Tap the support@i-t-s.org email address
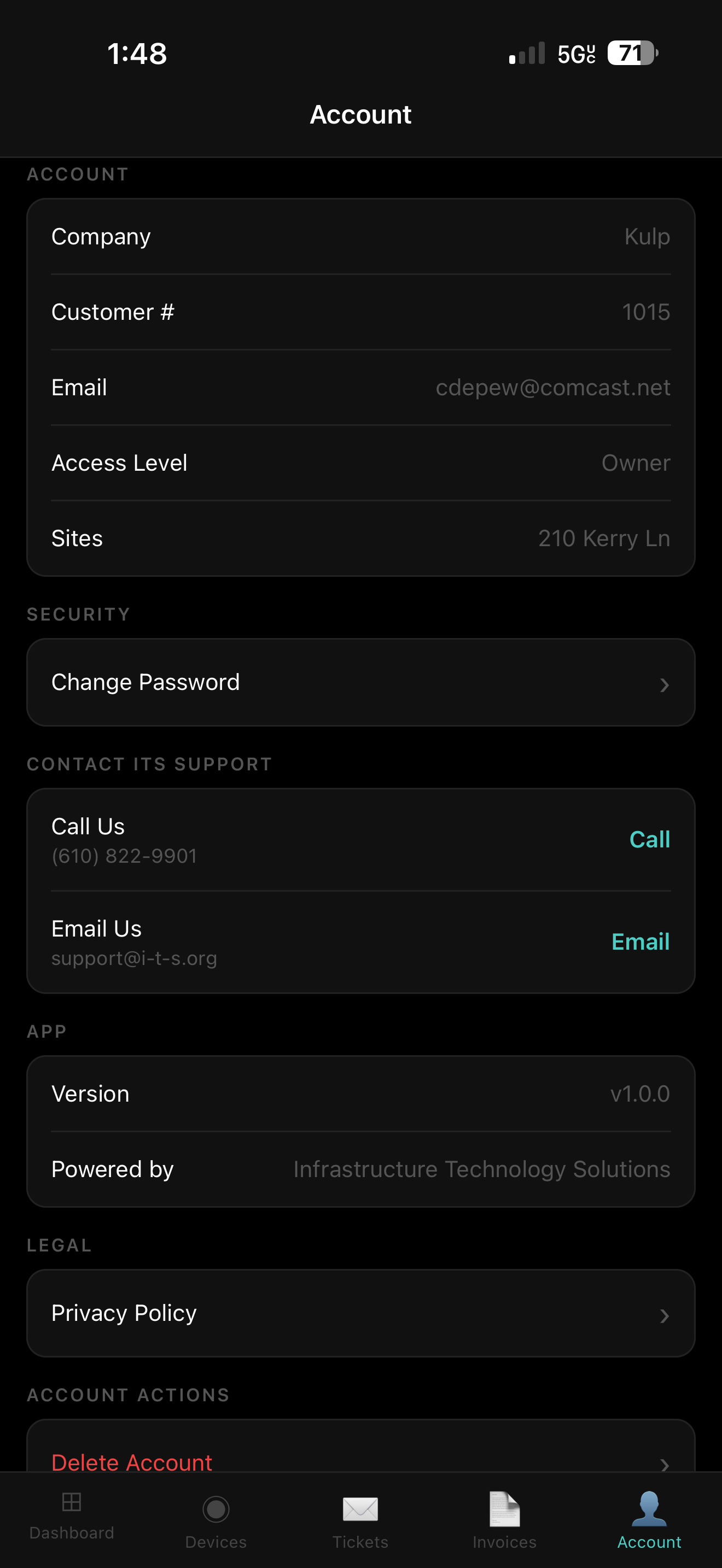Viewport: 722px width, 1568px height. (x=134, y=959)
